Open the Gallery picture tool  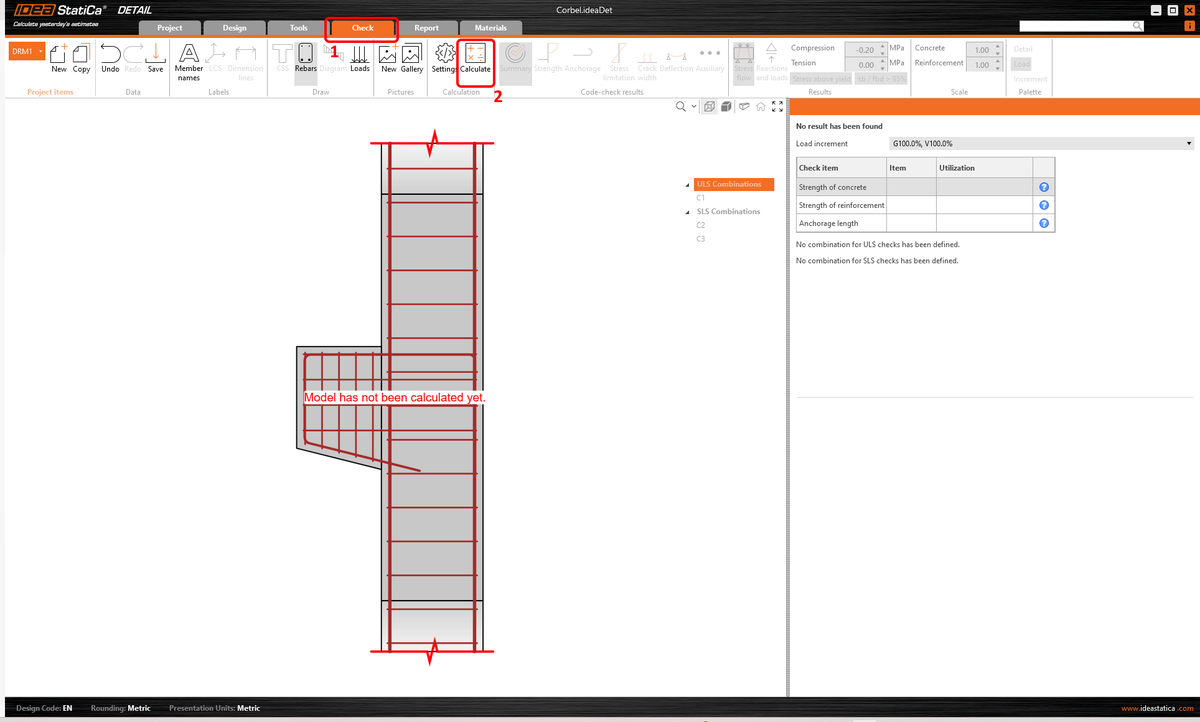411,58
